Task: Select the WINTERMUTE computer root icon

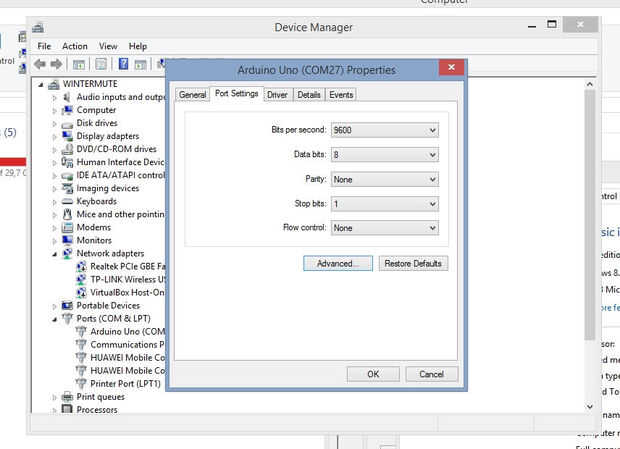Action: [x=54, y=84]
